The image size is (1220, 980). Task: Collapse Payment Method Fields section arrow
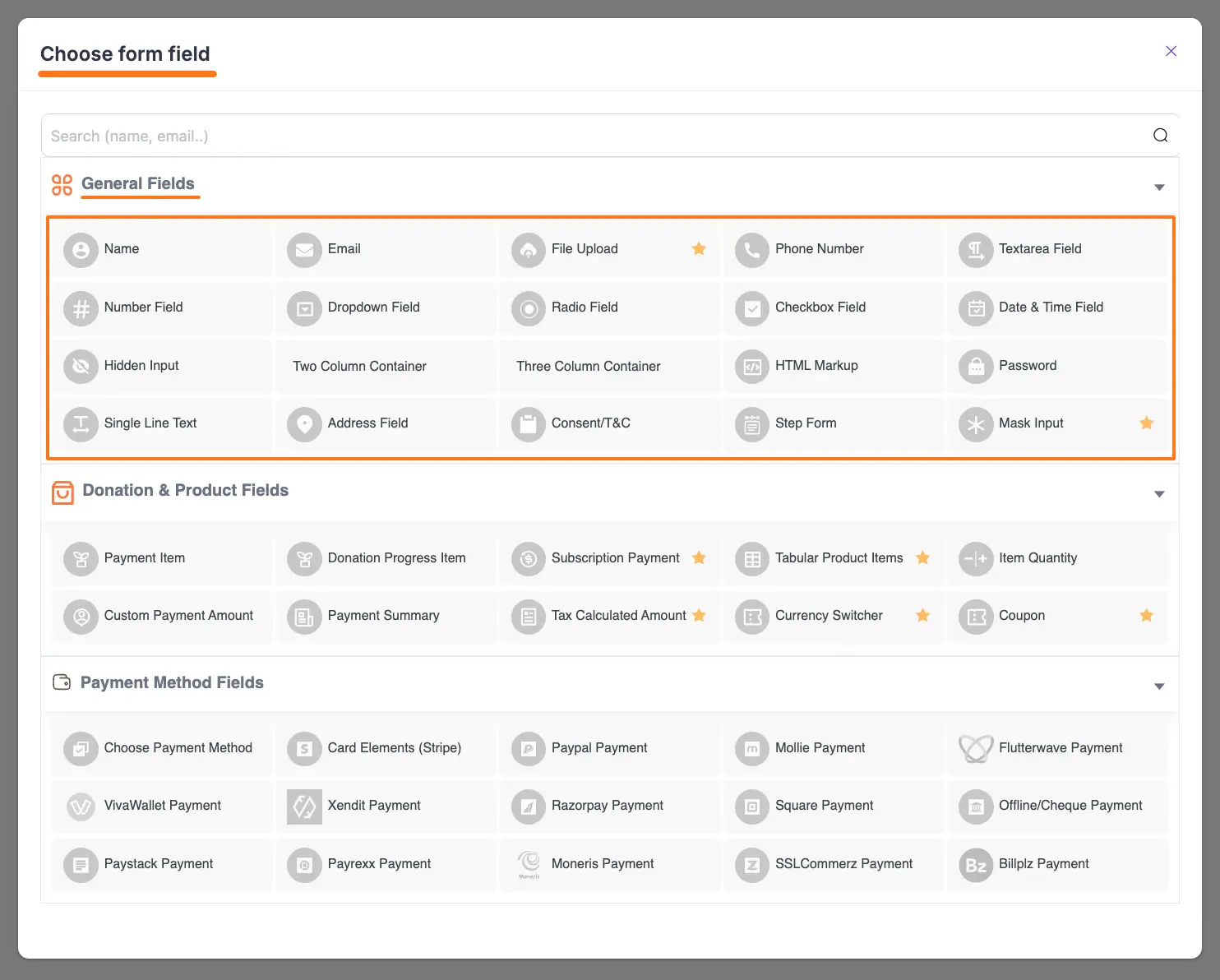tap(1159, 686)
